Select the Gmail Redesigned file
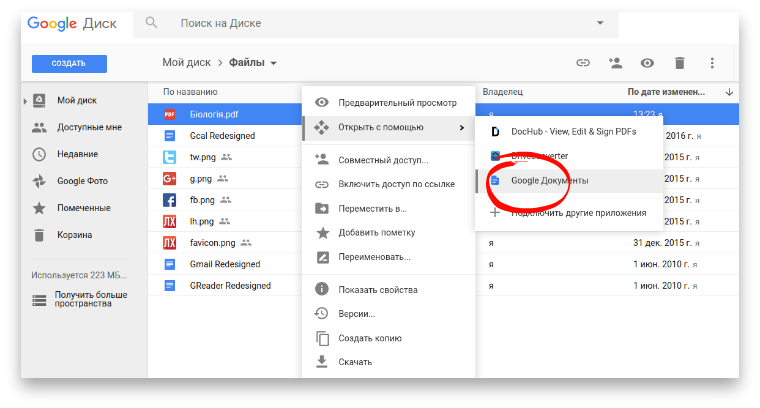The width and height of the screenshot is (760, 408). click(224, 264)
